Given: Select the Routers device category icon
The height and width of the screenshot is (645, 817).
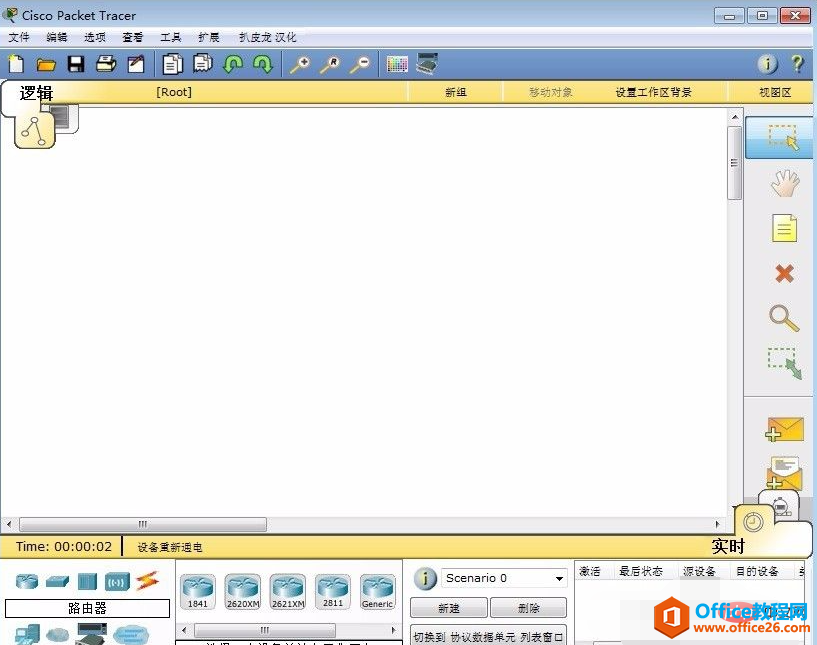Looking at the screenshot, I should [27, 581].
